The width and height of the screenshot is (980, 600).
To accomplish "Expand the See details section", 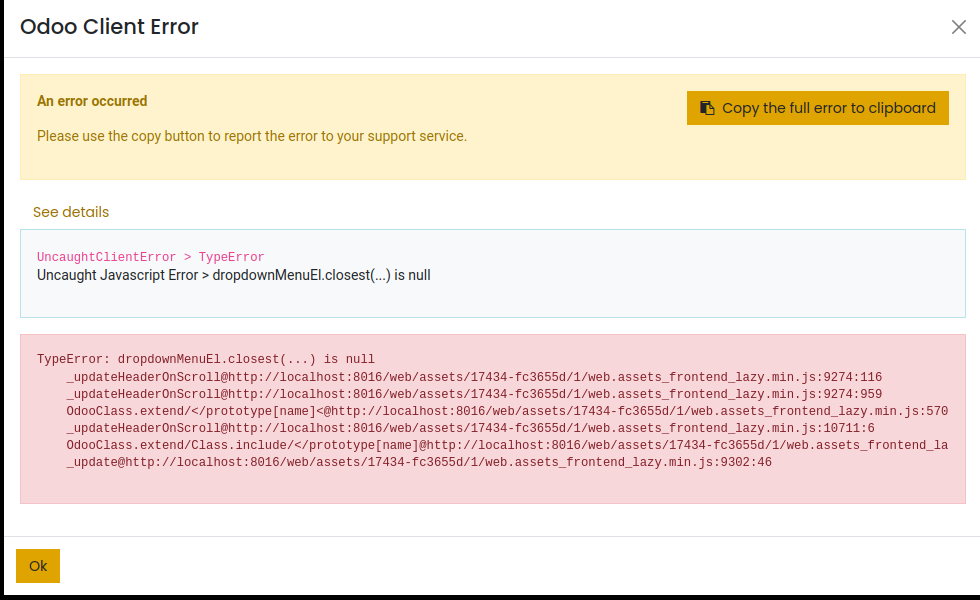I will [x=71, y=212].
